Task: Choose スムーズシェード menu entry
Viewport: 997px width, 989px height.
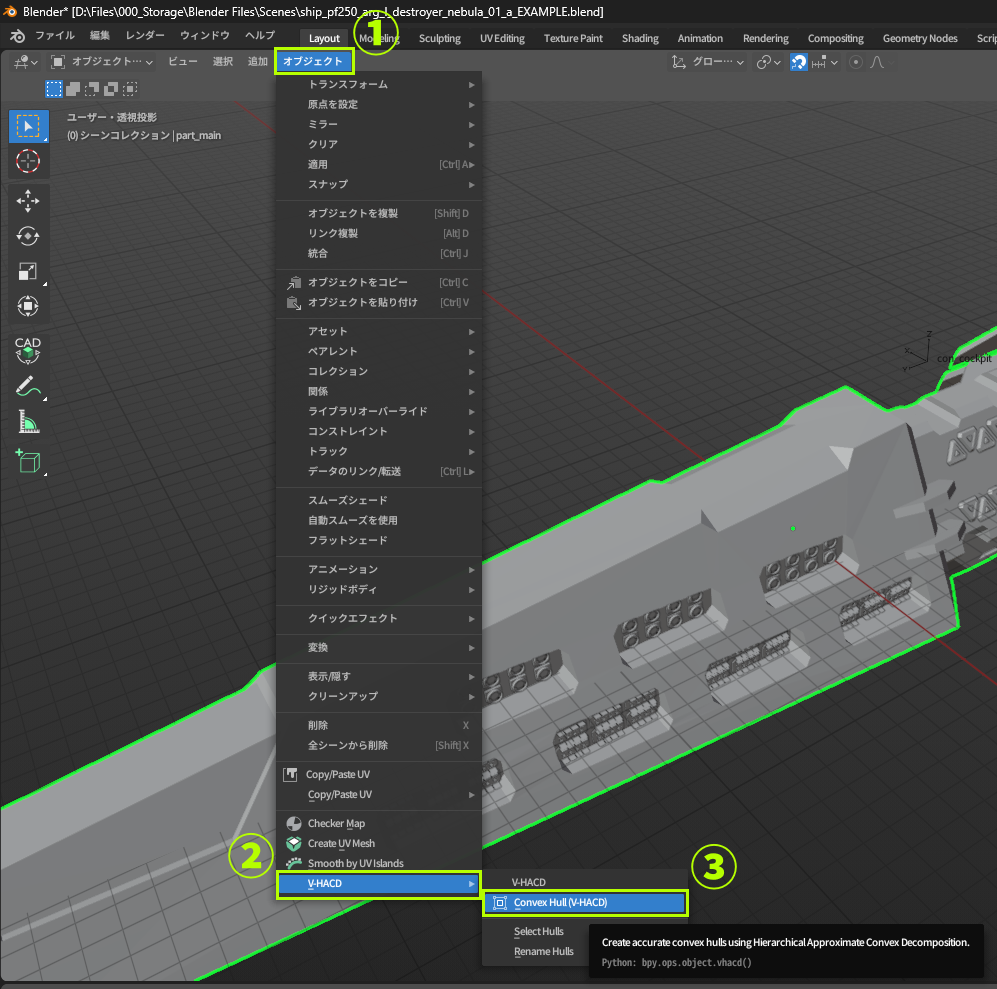Action: click(x=378, y=501)
